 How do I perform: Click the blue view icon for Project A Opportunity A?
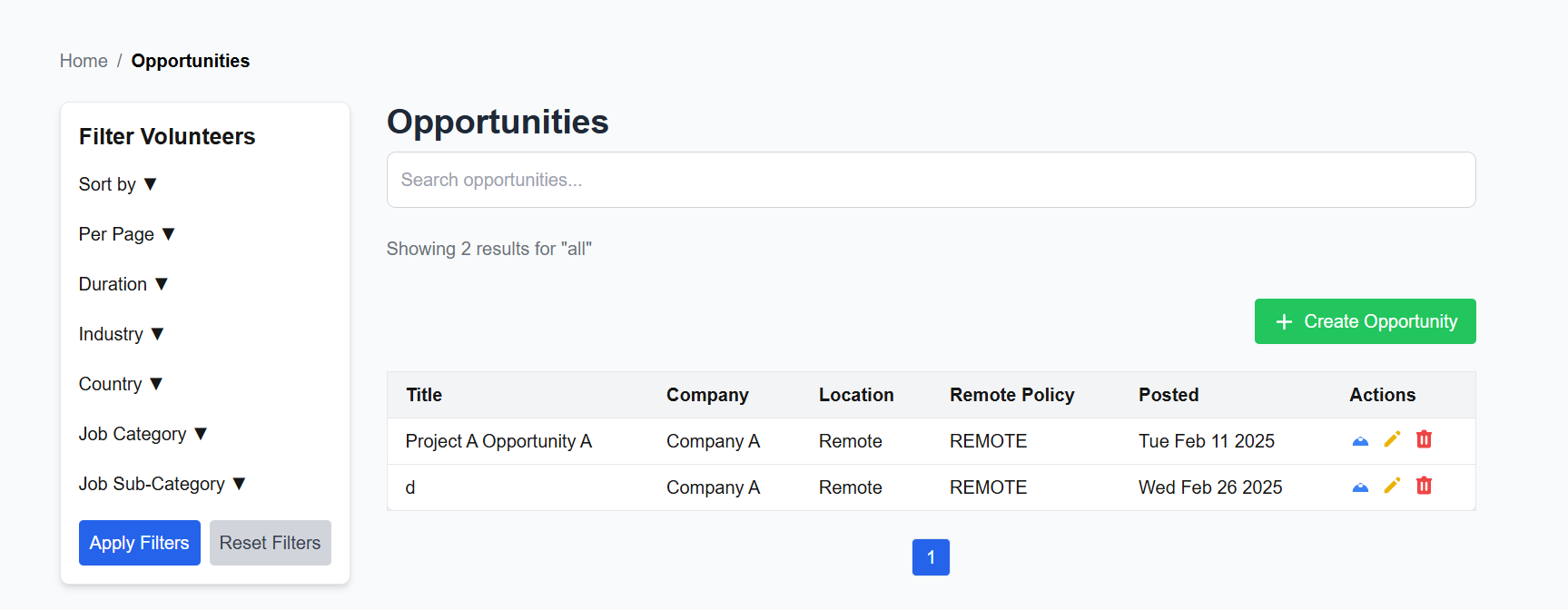click(x=1360, y=441)
